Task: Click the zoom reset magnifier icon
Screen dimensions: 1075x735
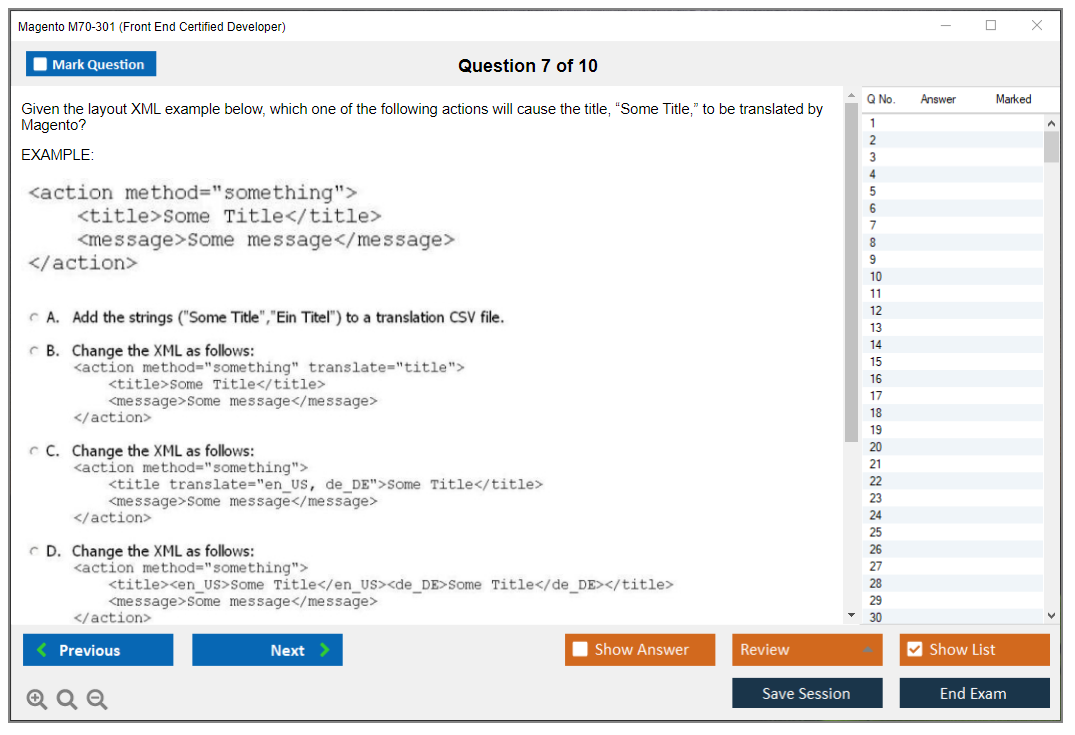Action: [x=67, y=700]
